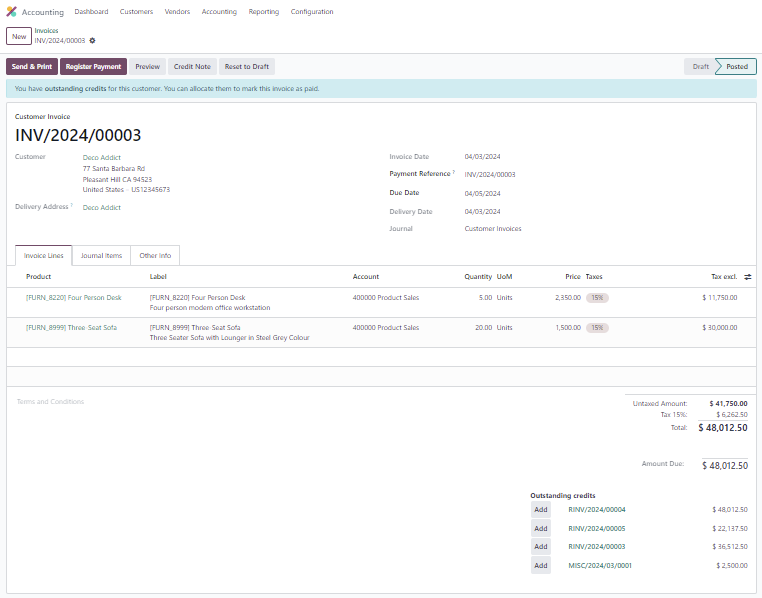762x598 pixels.
Task: Open the Configuration menu
Action: pos(312,12)
